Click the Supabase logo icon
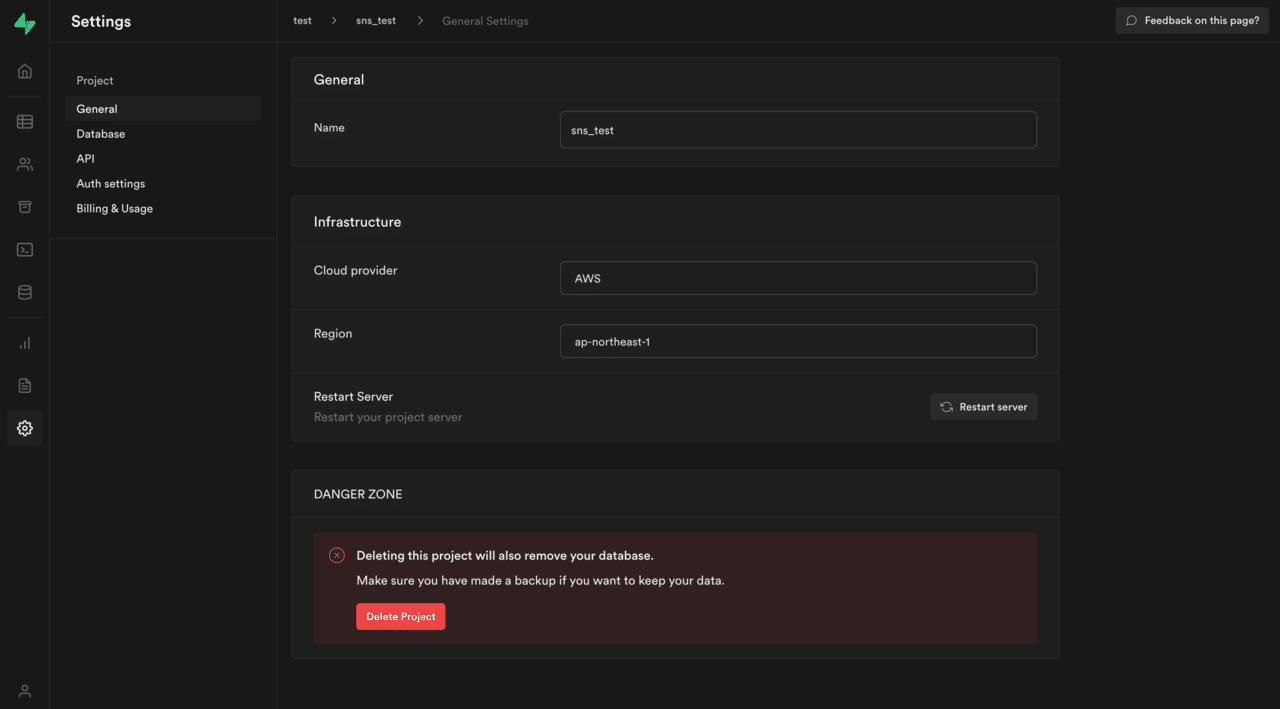Viewport: 1280px width, 709px height. pos(25,24)
